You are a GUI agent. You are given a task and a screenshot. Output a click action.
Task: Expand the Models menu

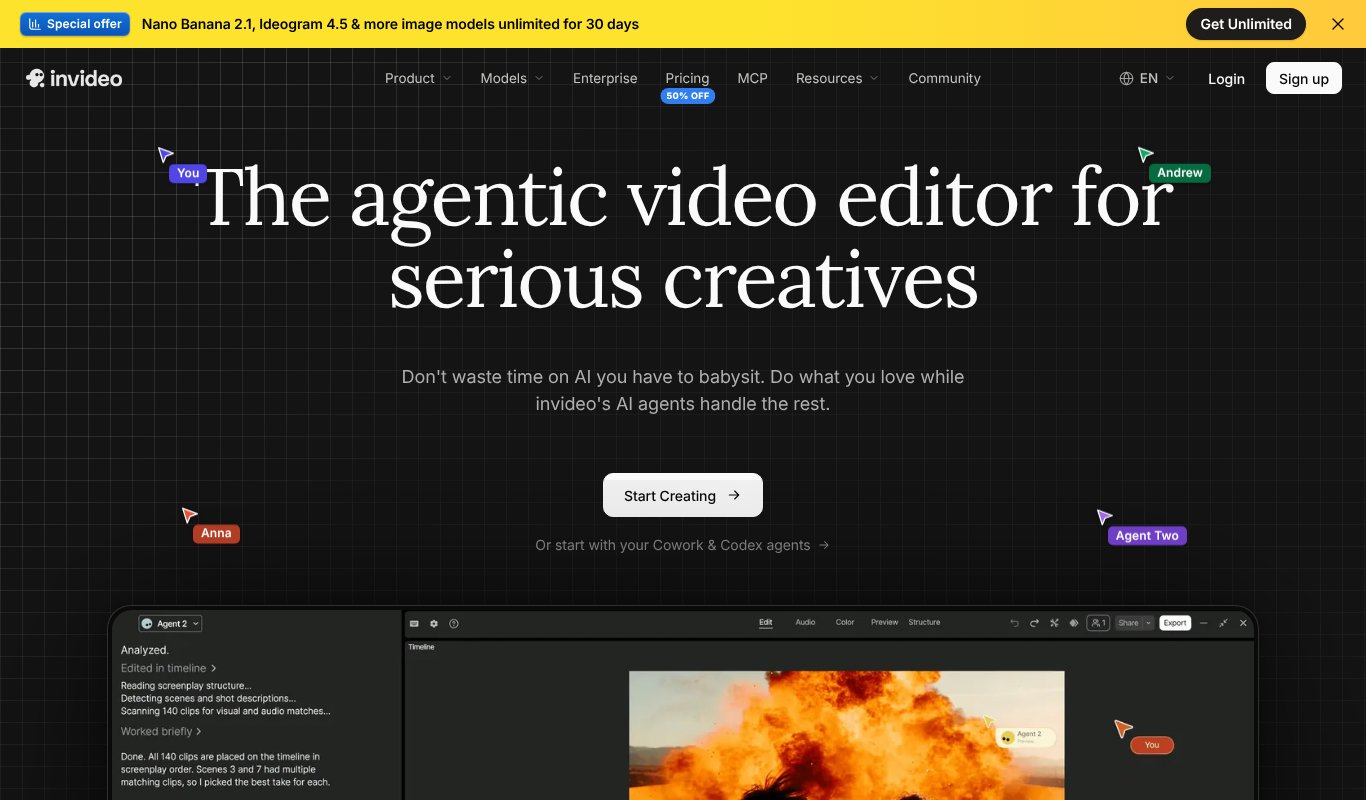[x=512, y=78]
